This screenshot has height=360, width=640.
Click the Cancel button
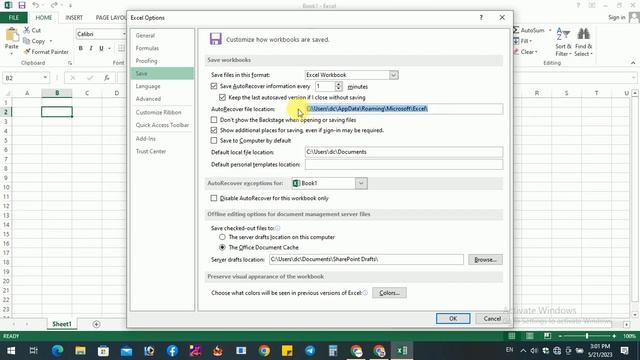coord(492,318)
